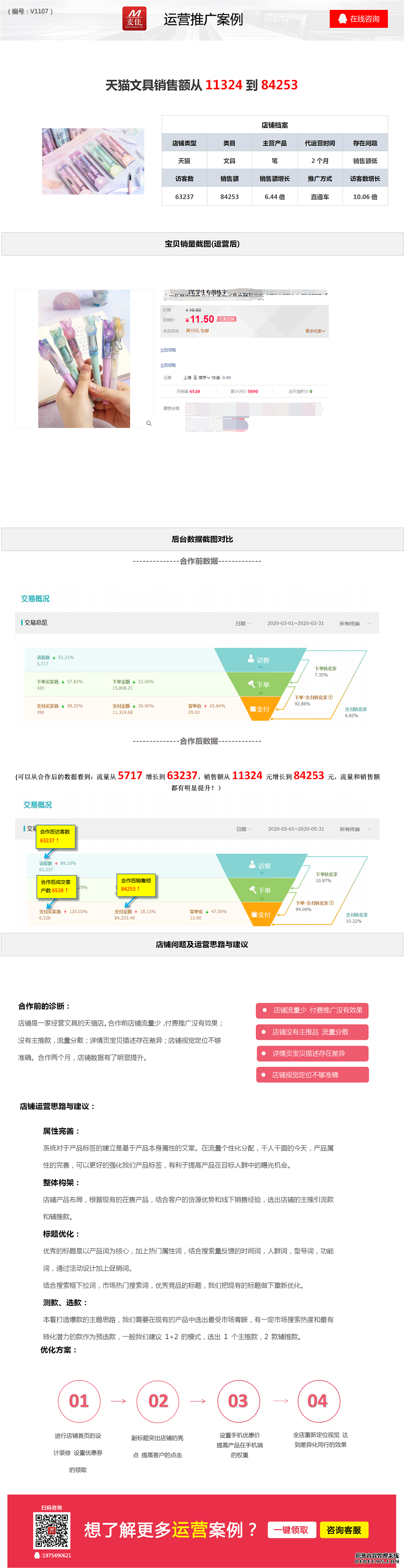Click the 送天猫积分 0 figure
404x1568 pixels.
point(301,391)
